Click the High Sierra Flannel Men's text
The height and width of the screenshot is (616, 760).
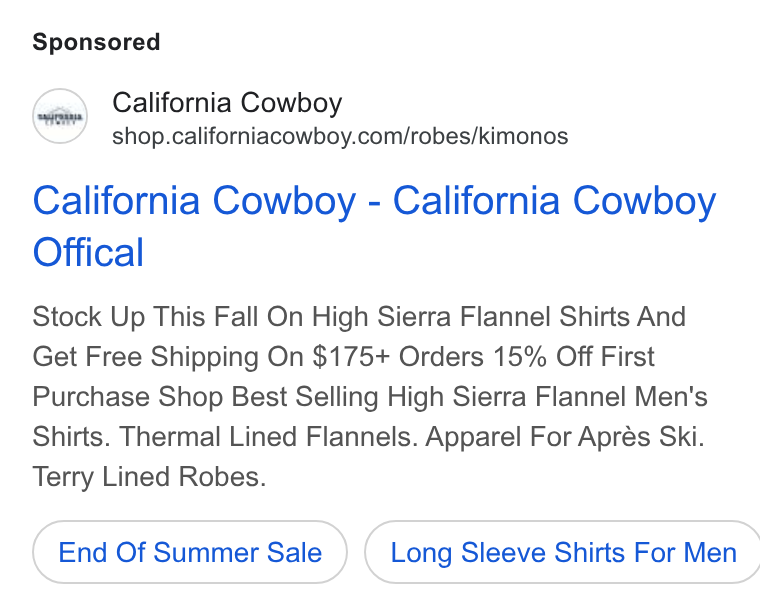[547, 396]
